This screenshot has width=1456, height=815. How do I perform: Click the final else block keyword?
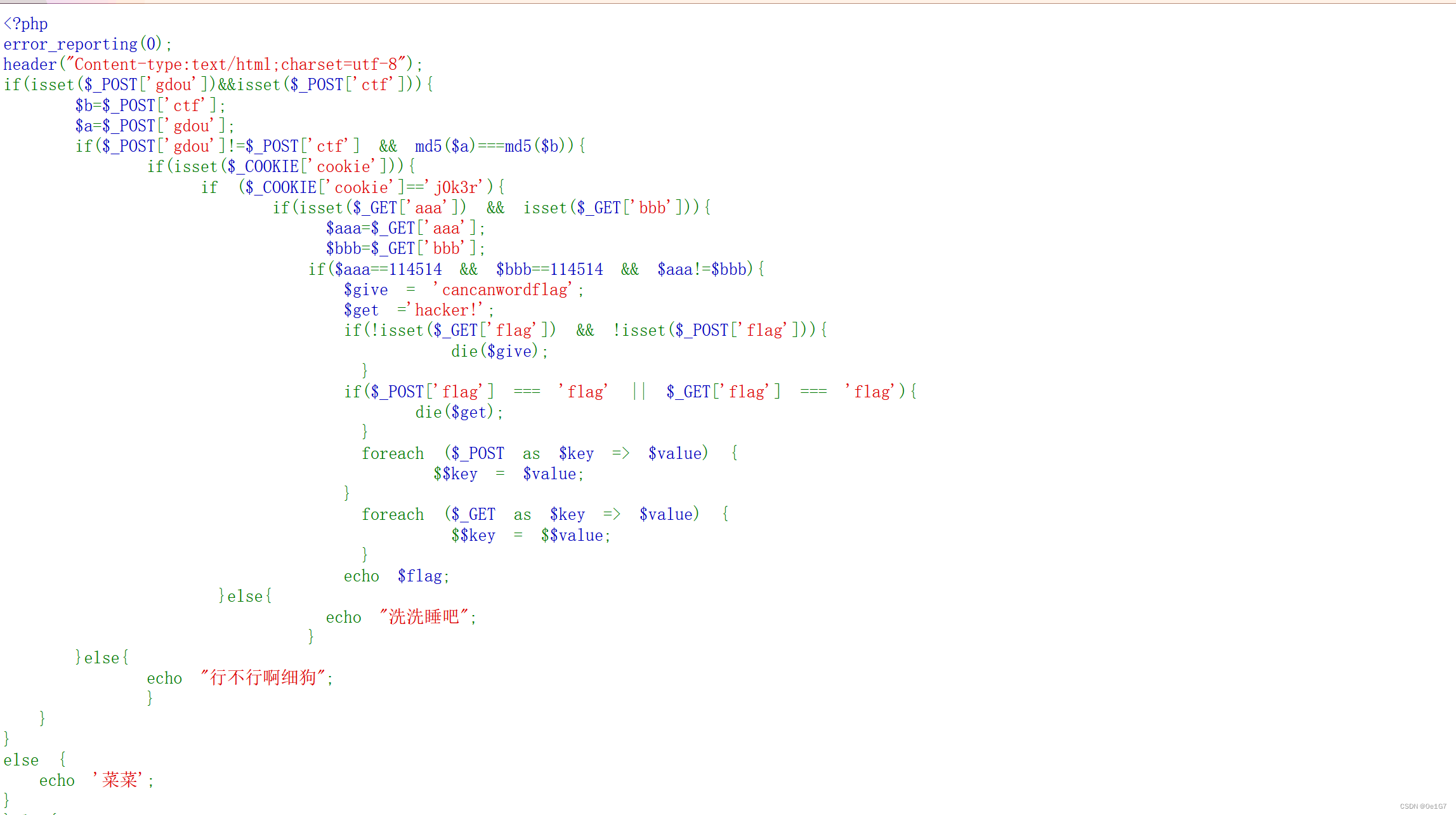[21, 759]
